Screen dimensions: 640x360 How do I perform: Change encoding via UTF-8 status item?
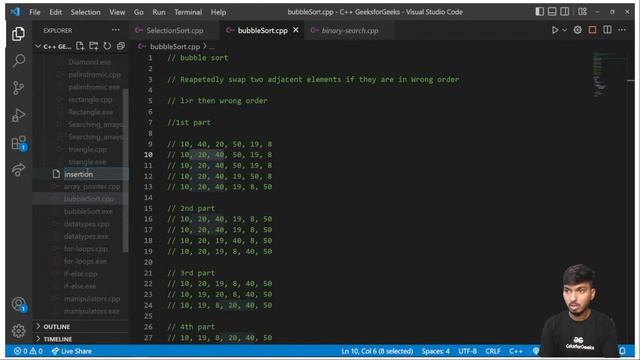(467, 351)
